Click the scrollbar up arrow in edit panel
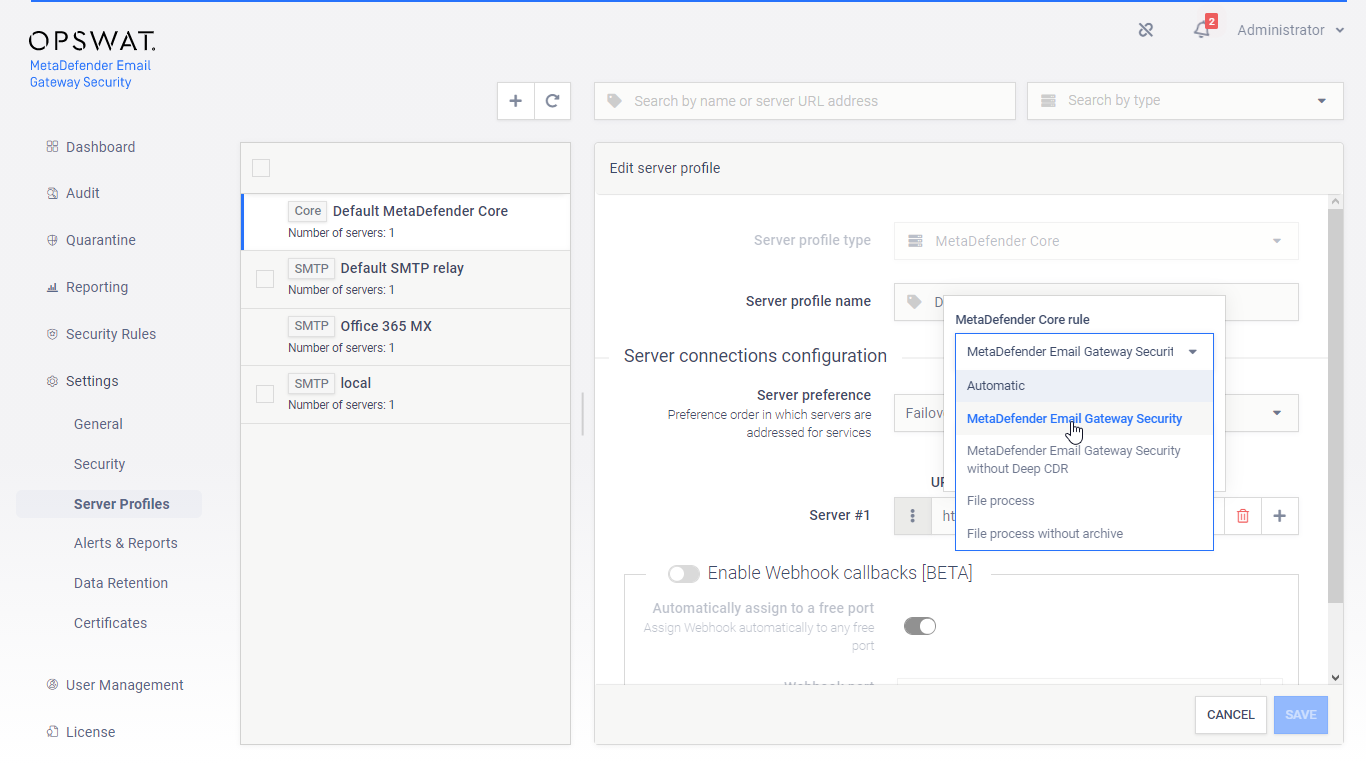 [1335, 202]
